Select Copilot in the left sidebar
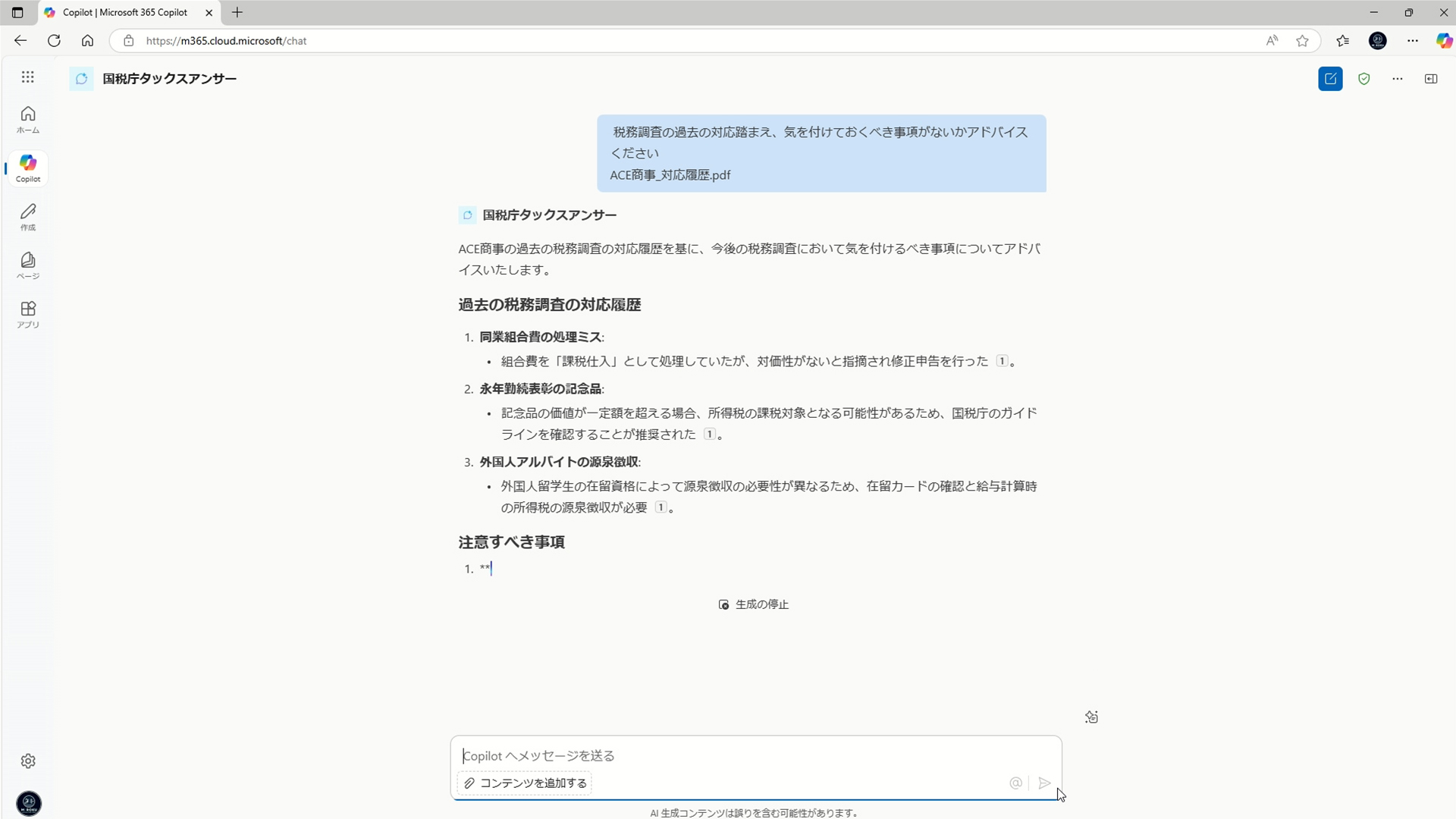The width and height of the screenshot is (1456, 819). point(28,168)
